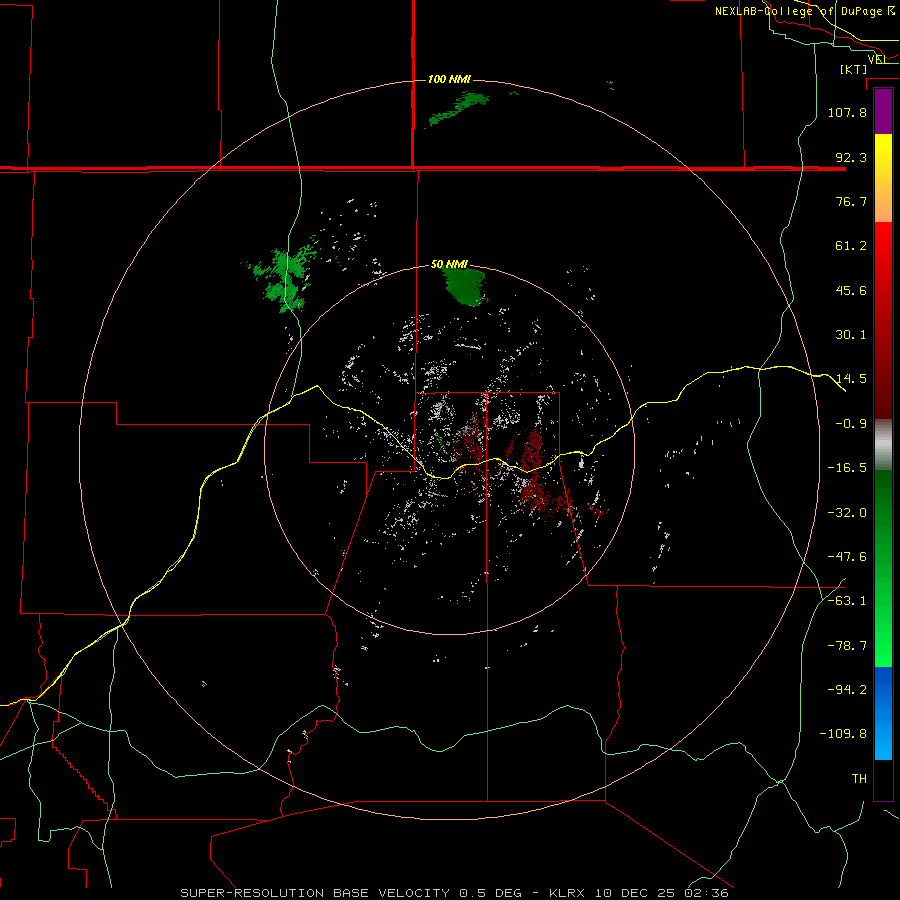Click the 45.6 legend value
Image resolution: width=900 pixels, height=900 pixels.
click(851, 290)
